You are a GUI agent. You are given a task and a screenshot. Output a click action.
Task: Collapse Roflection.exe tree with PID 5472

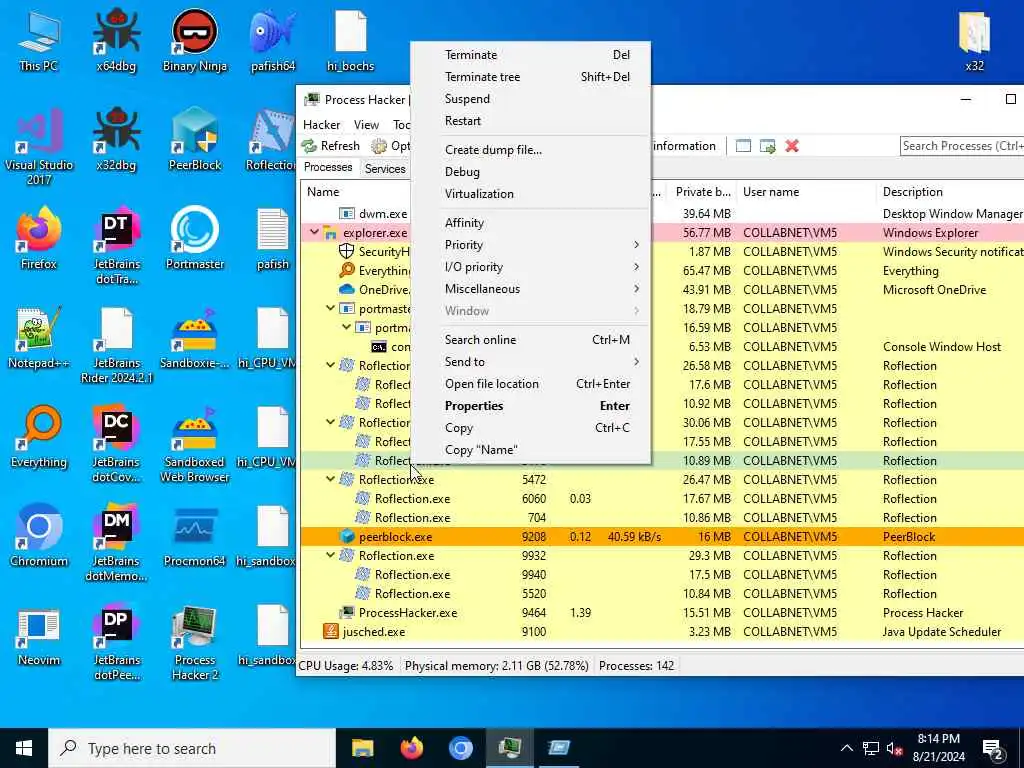coord(330,479)
